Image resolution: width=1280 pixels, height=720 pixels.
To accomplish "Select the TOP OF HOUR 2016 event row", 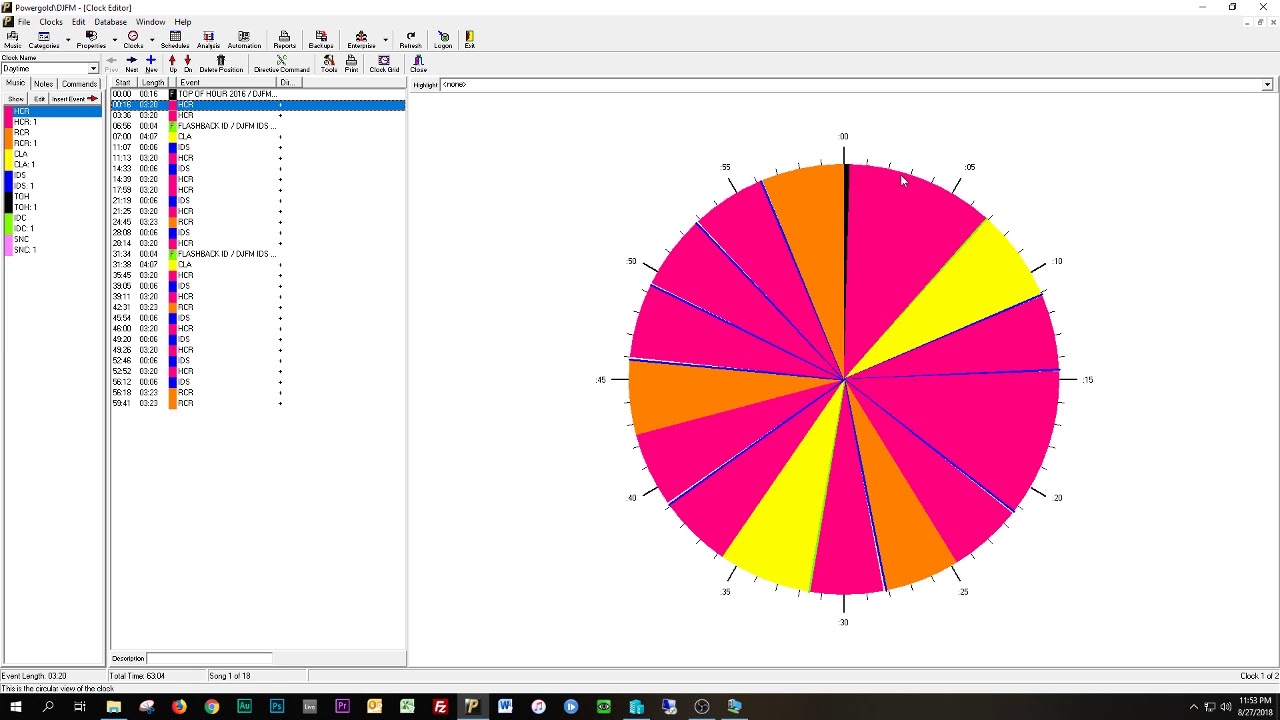I will point(257,94).
